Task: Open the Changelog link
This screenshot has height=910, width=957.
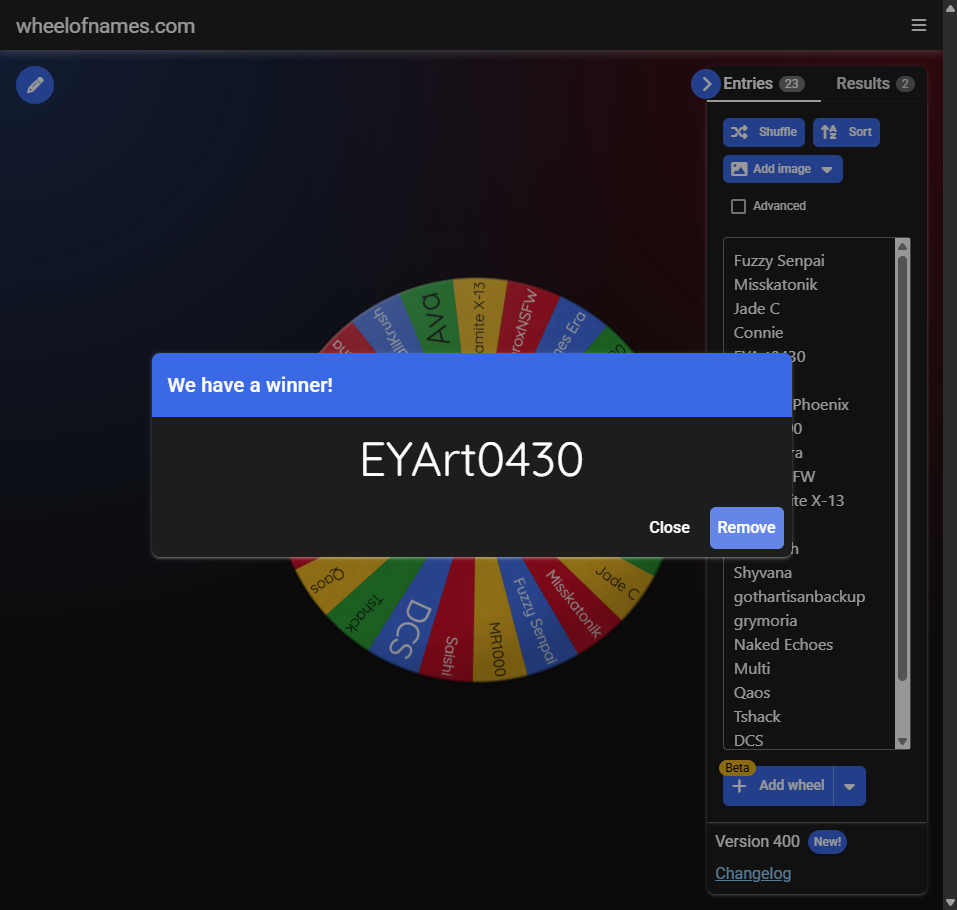Action: pos(753,873)
